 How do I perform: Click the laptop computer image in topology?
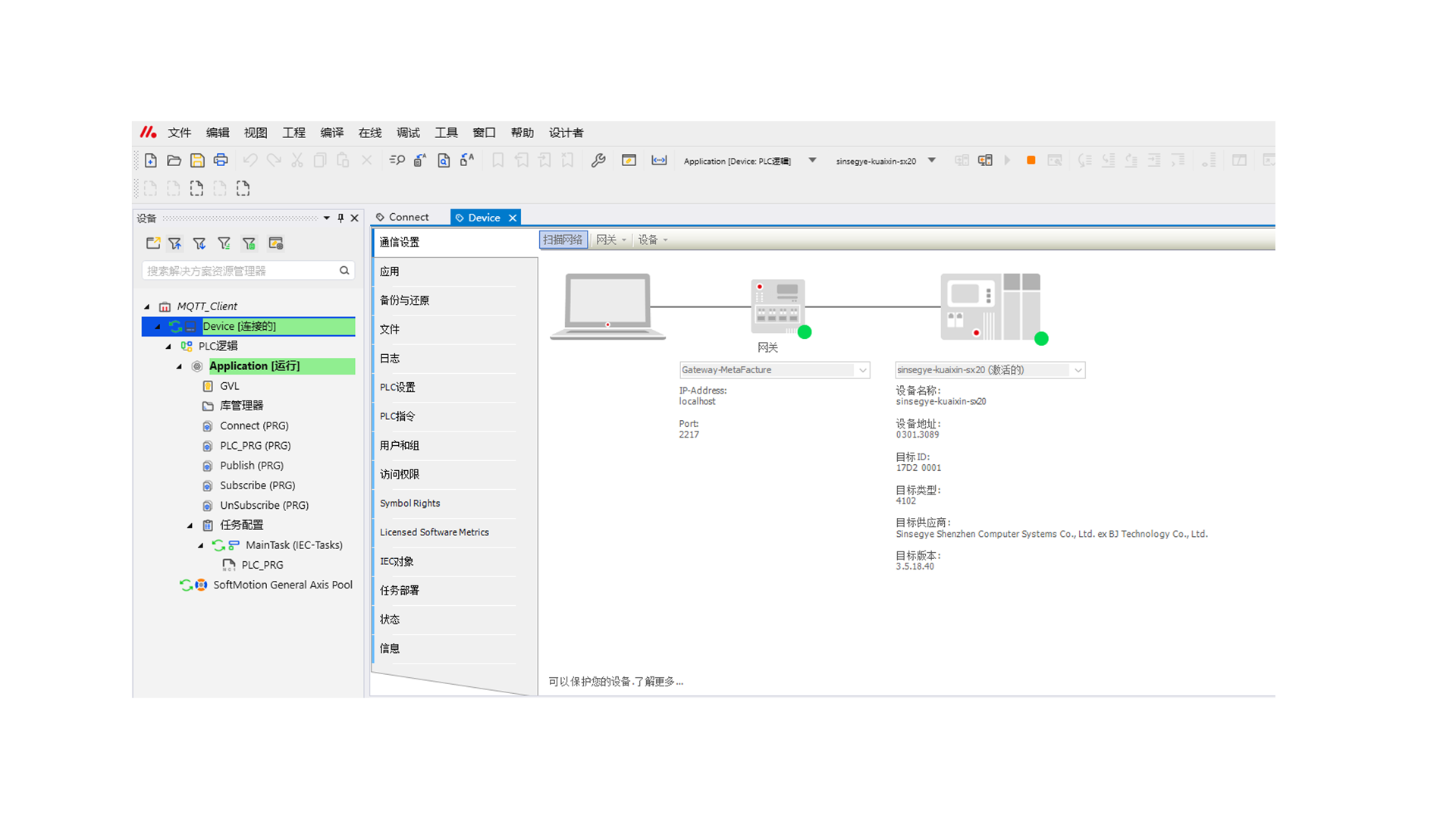pyautogui.click(x=608, y=306)
